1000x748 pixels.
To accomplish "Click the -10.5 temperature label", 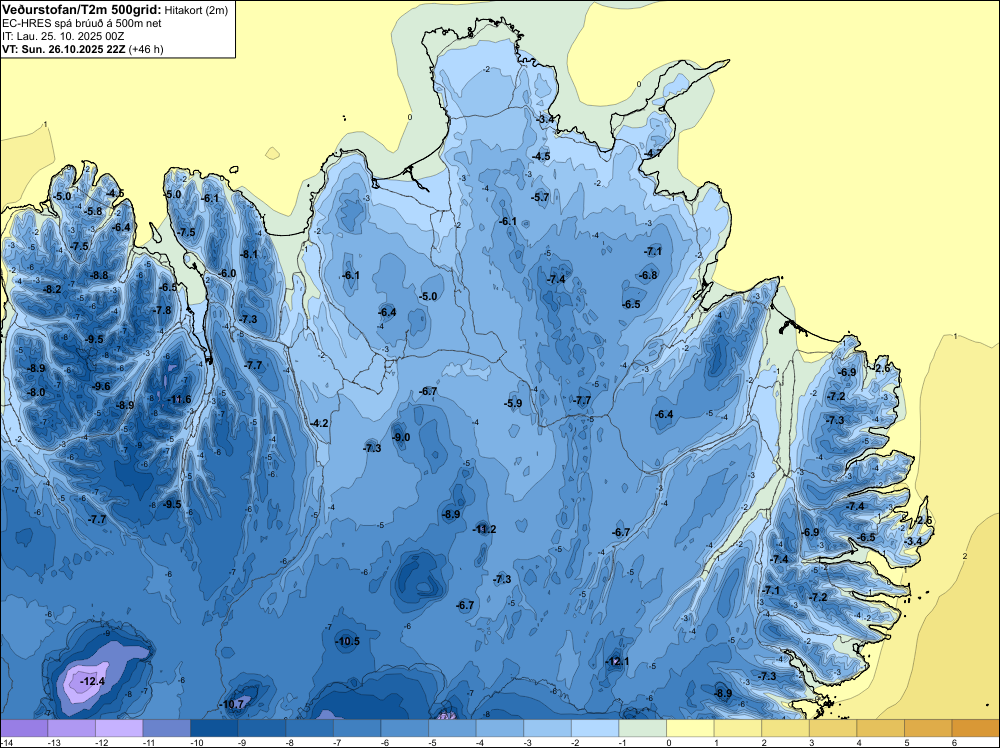I will click(x=348, y=642).
